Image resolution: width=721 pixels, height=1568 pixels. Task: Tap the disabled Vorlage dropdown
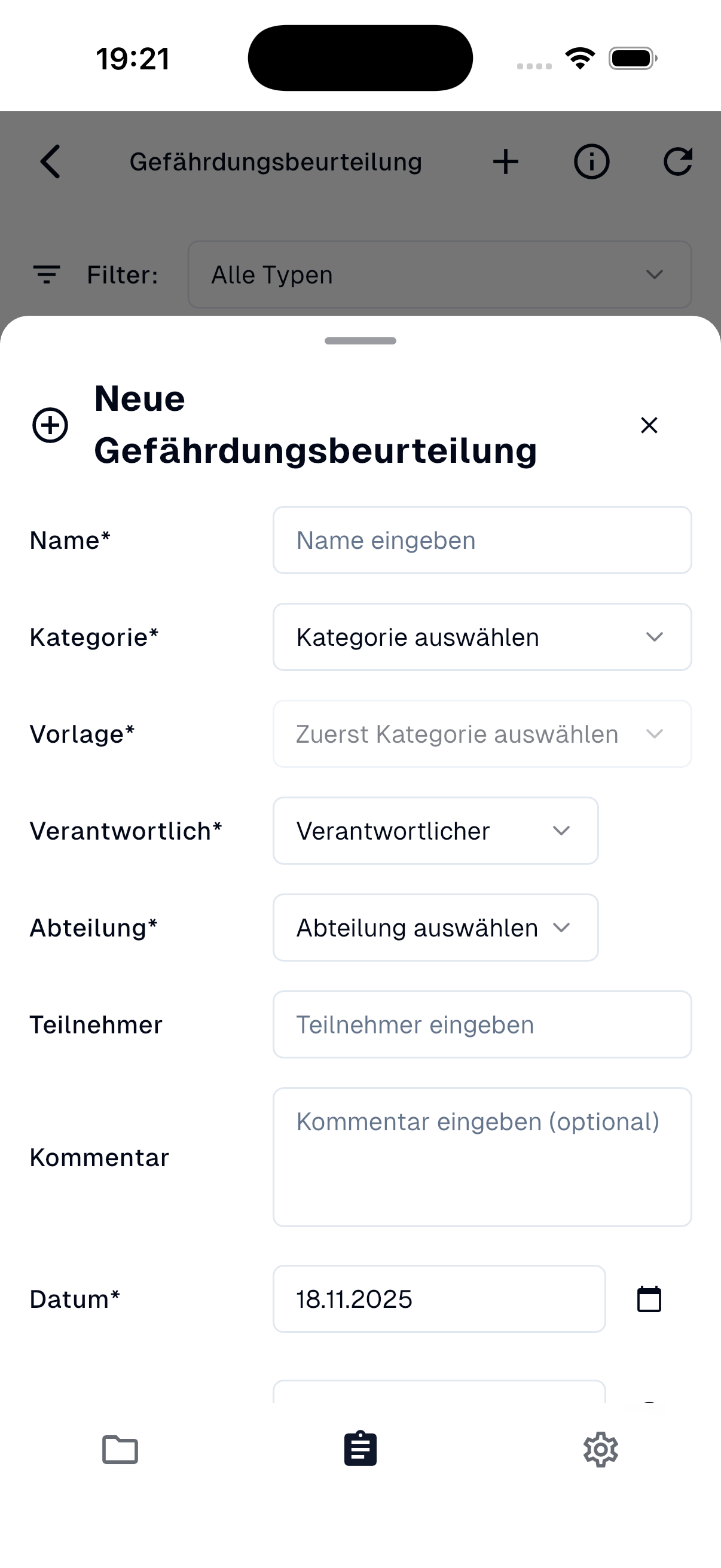coord(482,734)
